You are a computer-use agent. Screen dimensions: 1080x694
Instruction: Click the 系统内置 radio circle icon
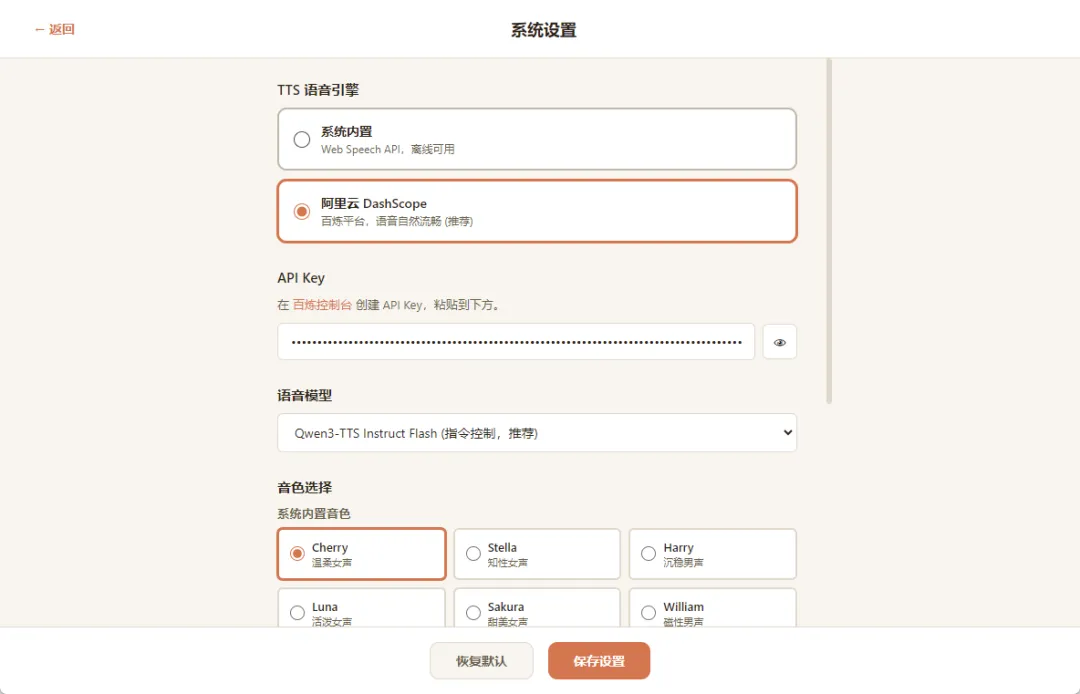[x=302, y=139]
